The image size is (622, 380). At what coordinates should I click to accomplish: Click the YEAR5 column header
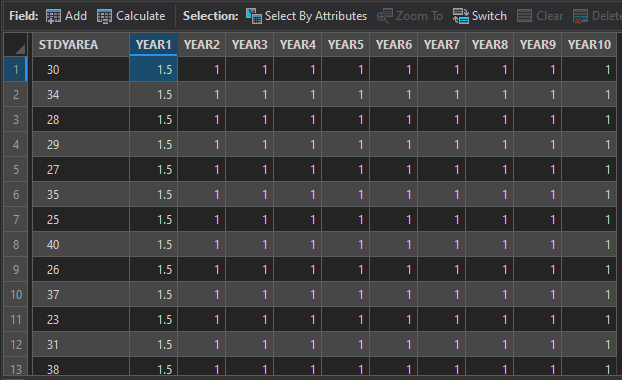(x=346, y=45)
